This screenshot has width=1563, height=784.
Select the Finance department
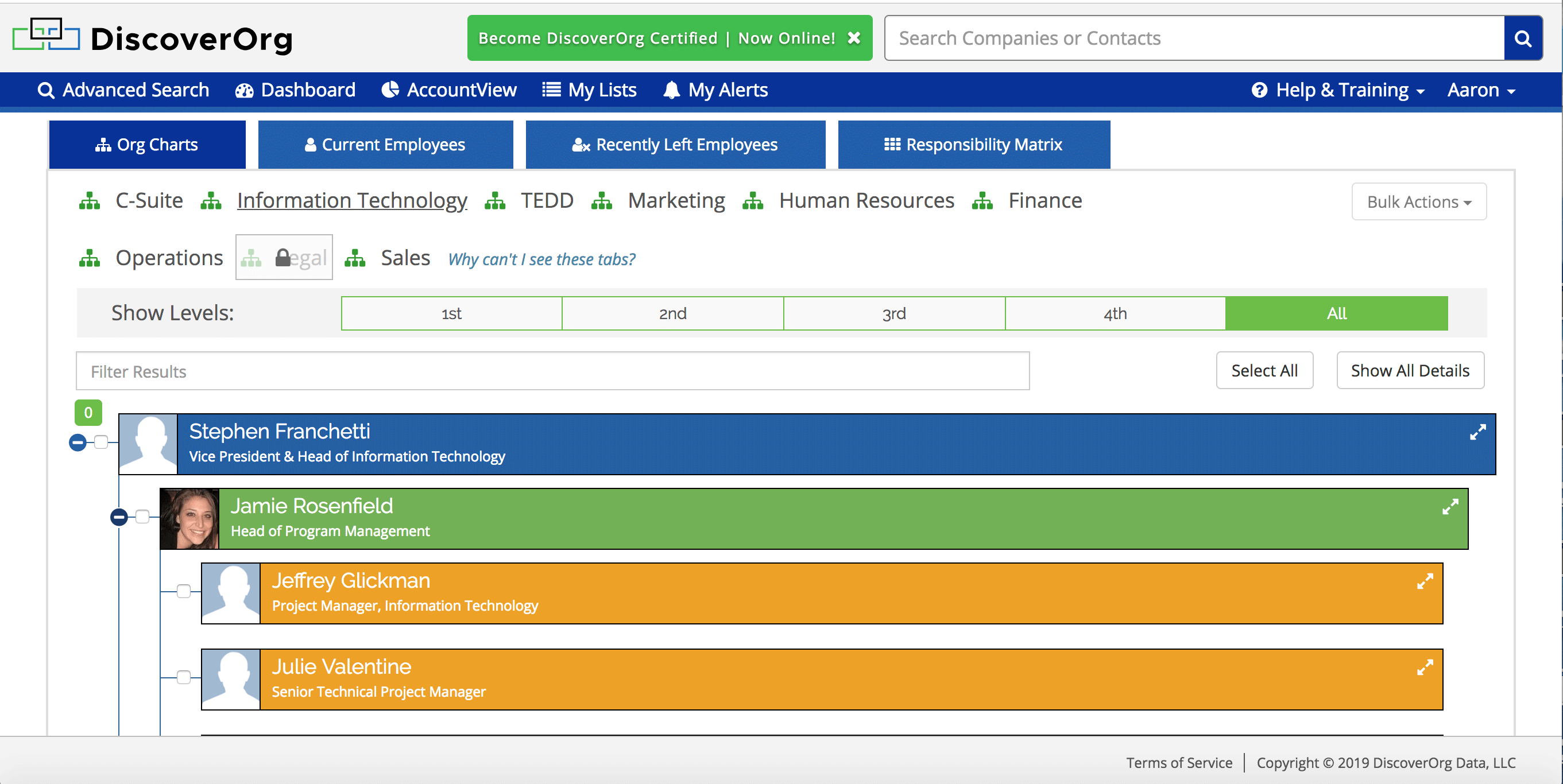(x=1045, y=201)
